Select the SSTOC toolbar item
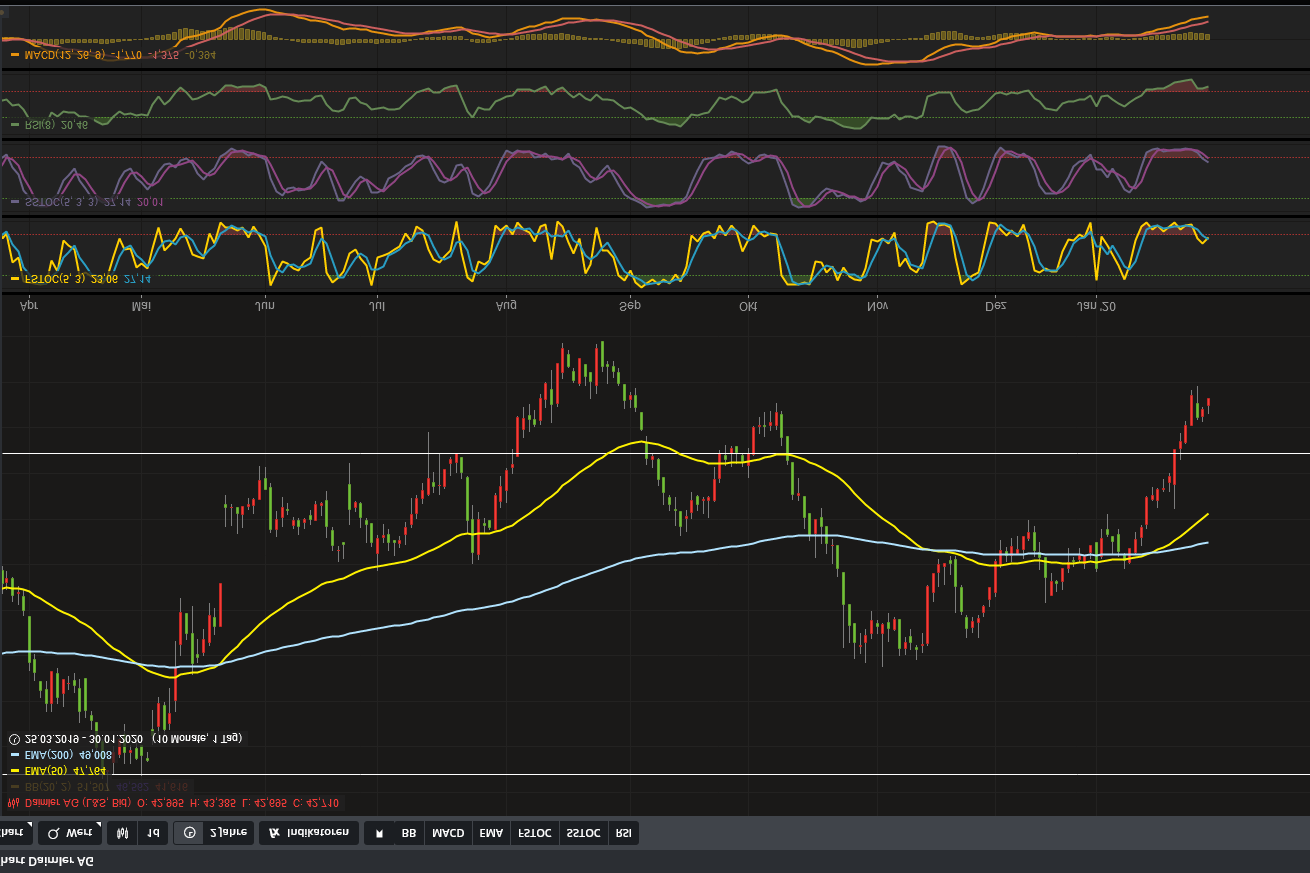 (x=583, y=833)
